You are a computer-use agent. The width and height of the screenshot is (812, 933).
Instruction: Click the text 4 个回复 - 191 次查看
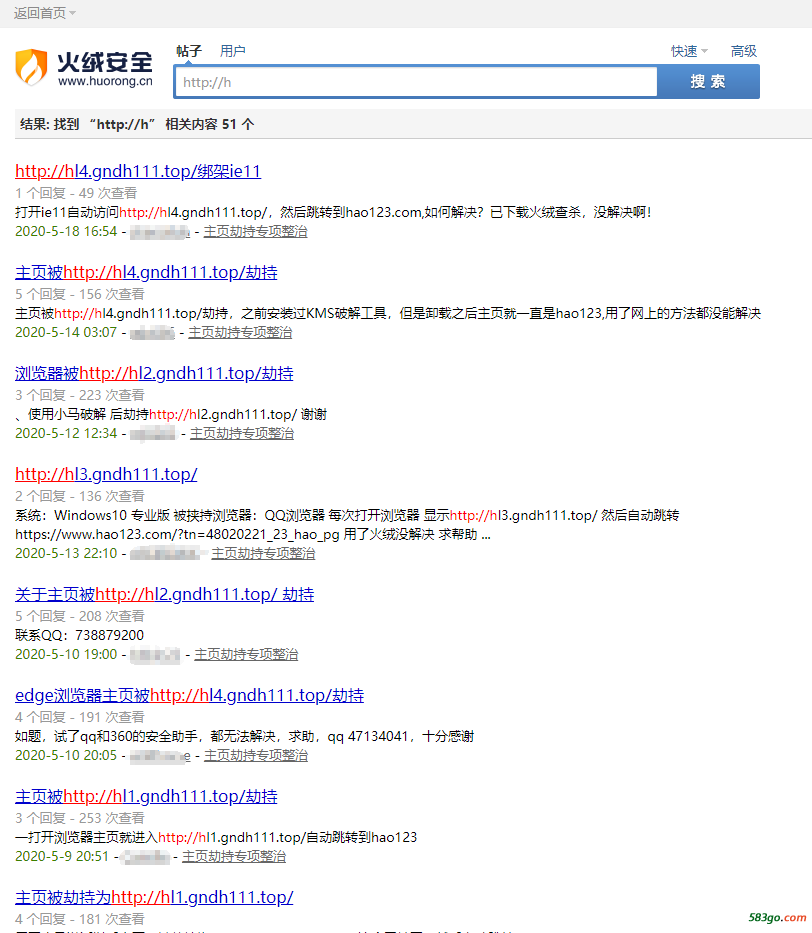[80, 718]
